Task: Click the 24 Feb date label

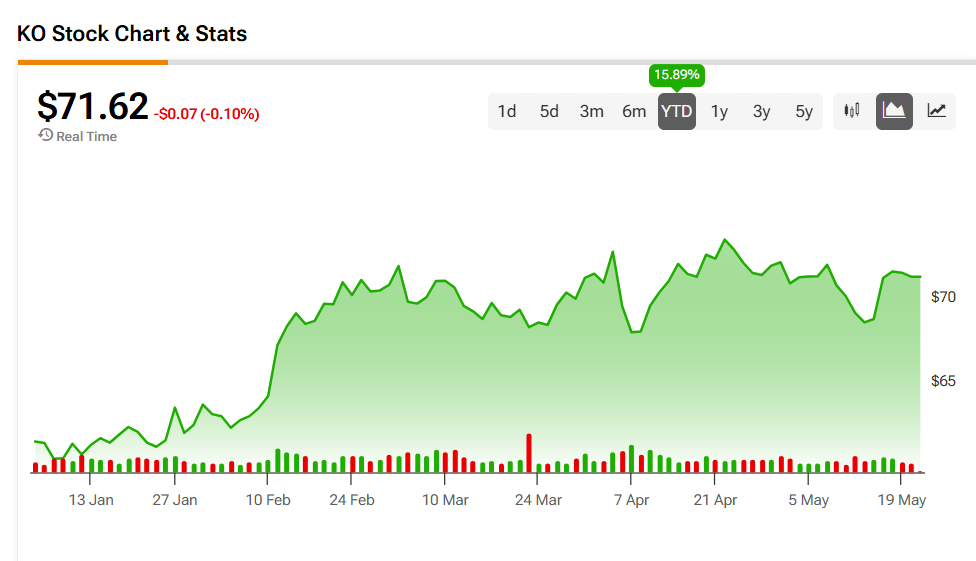Action: 352,500
